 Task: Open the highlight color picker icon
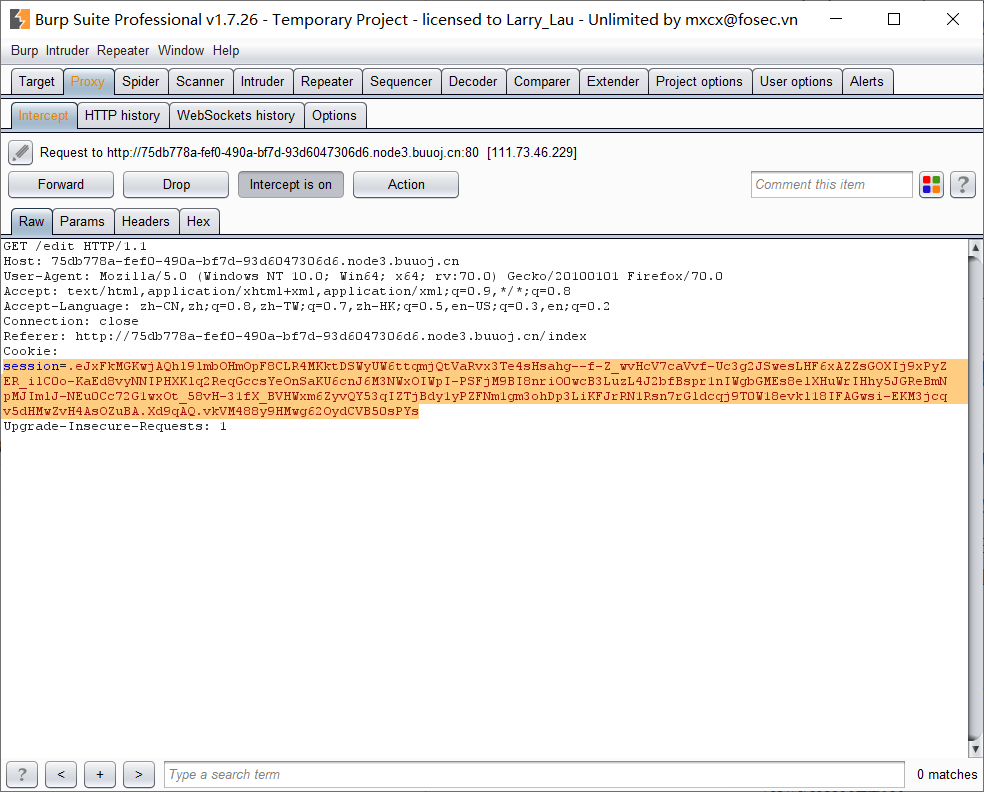[931, 185]
